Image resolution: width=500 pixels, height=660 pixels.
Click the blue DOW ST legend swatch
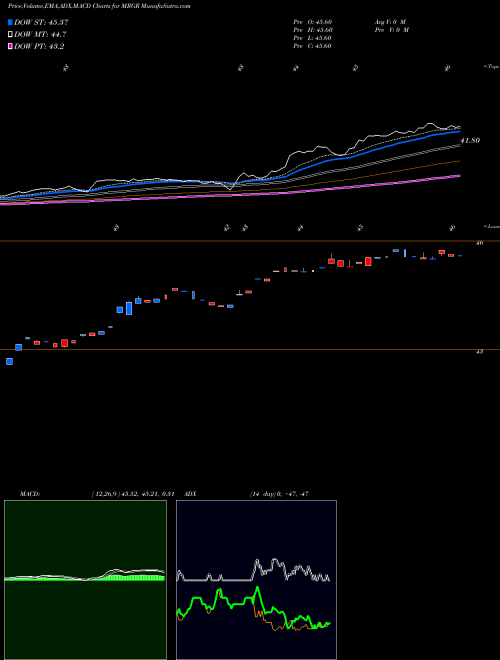(10, 22)
